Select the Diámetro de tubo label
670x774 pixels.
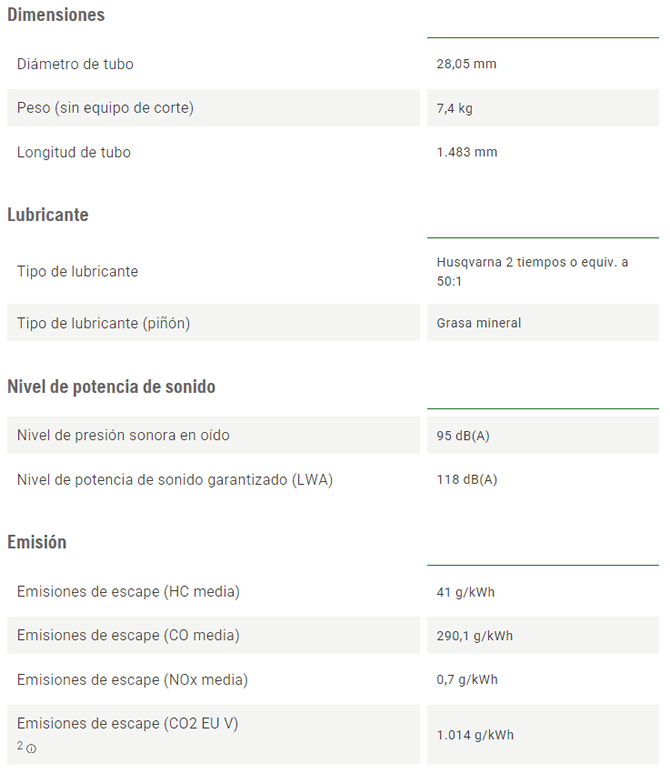point(75,64)
